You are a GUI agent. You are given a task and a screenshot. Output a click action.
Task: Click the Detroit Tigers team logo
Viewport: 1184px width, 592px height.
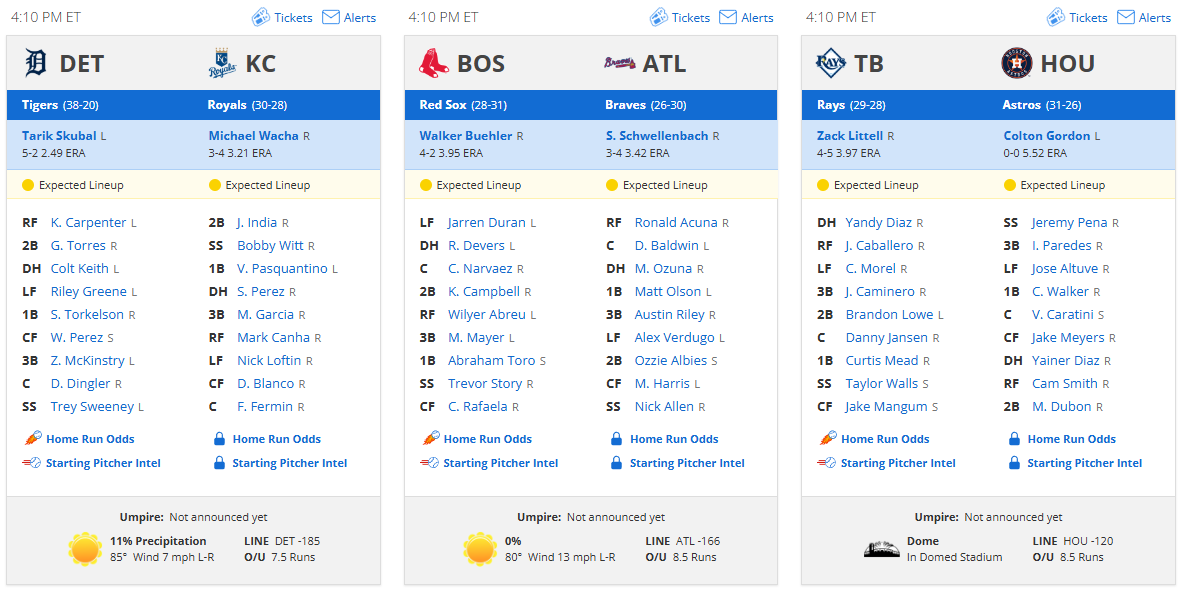(35, 63)
